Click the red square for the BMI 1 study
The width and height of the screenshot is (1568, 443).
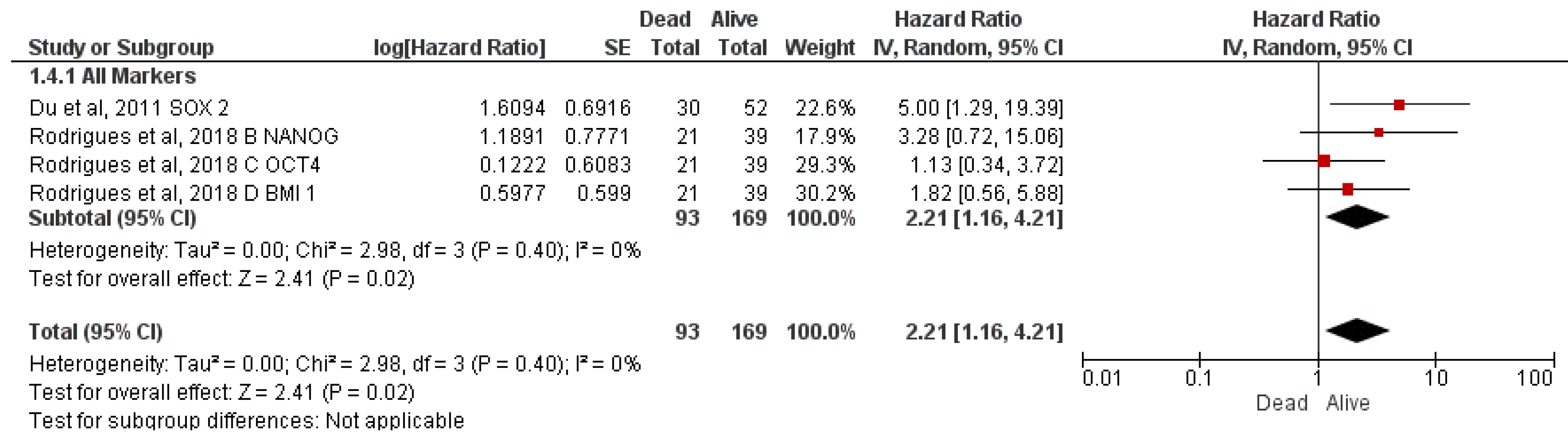coord(1348,190)
